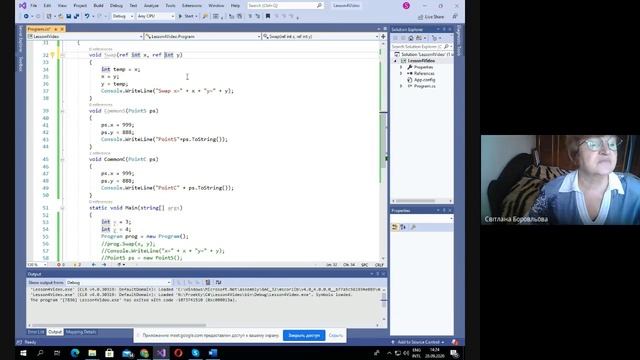This screenshot has width=640, height=360.
Task: Switch to the Output tab
Action: [x=55, y=332]
